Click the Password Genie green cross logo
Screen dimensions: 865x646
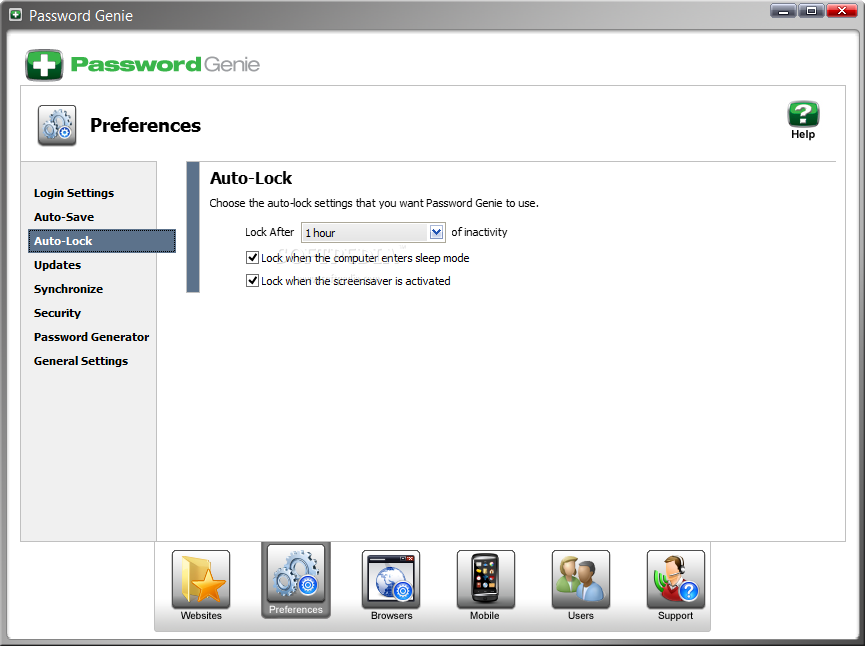(44, 65)
